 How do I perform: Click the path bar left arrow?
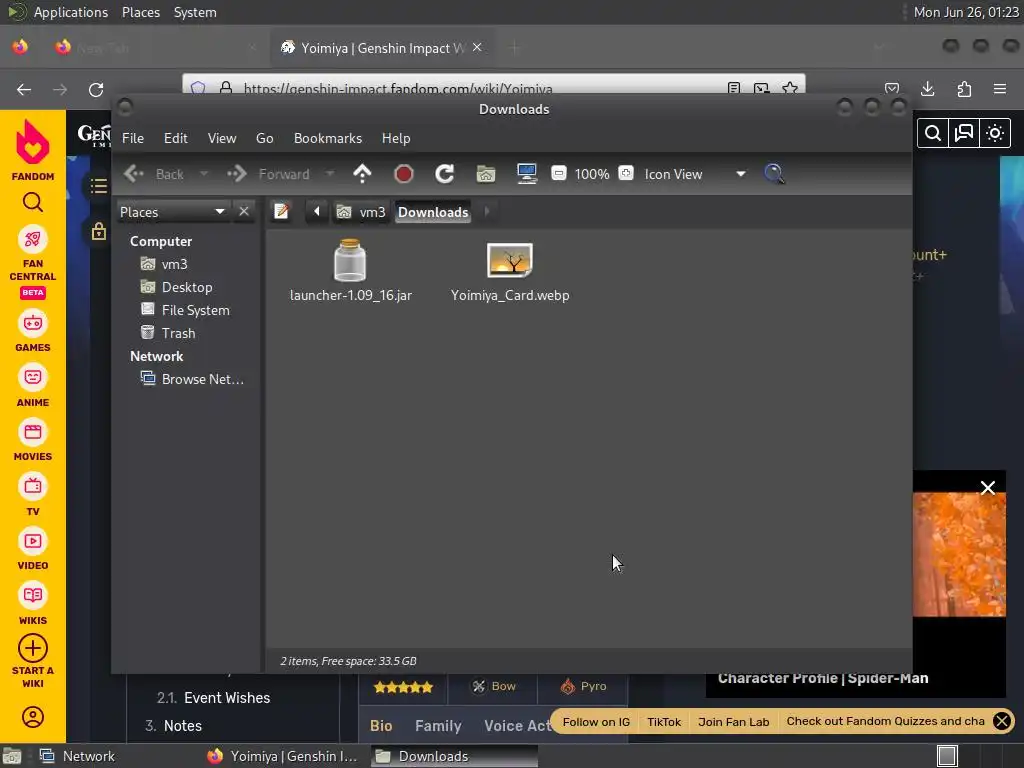pyautogui.click(x=317, y=212)
